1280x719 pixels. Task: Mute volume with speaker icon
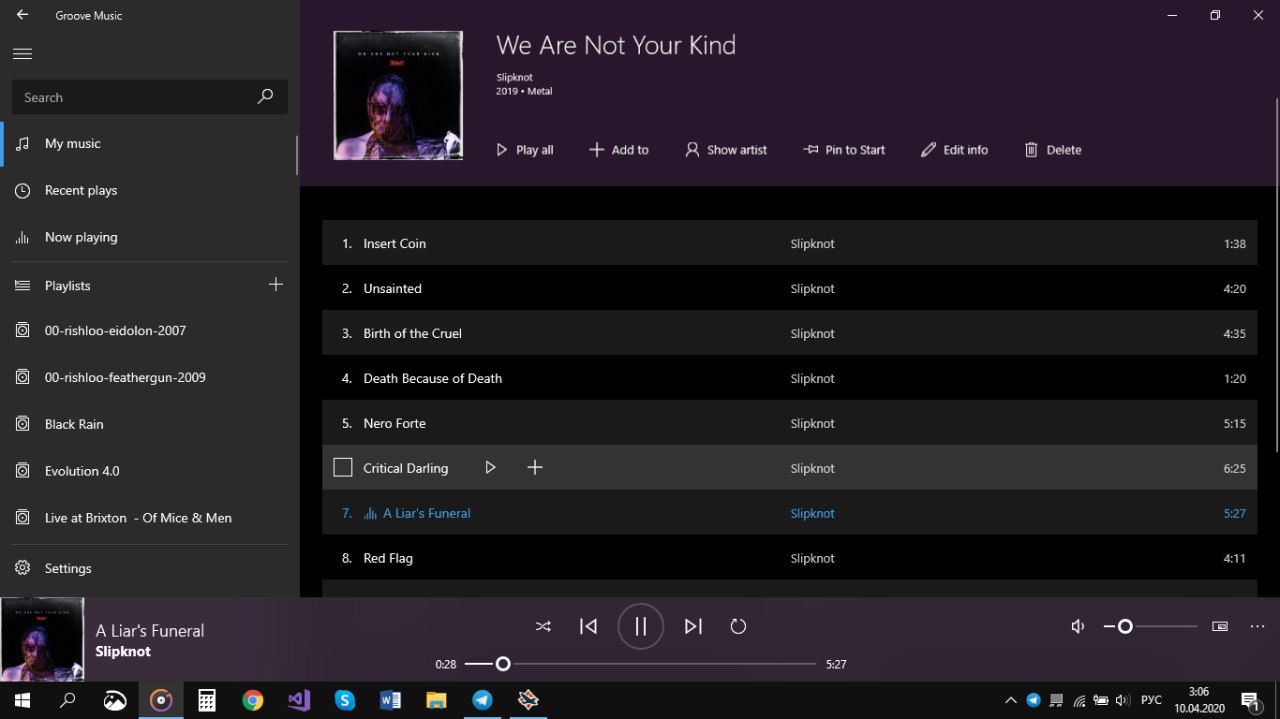tap(1078, 626)
